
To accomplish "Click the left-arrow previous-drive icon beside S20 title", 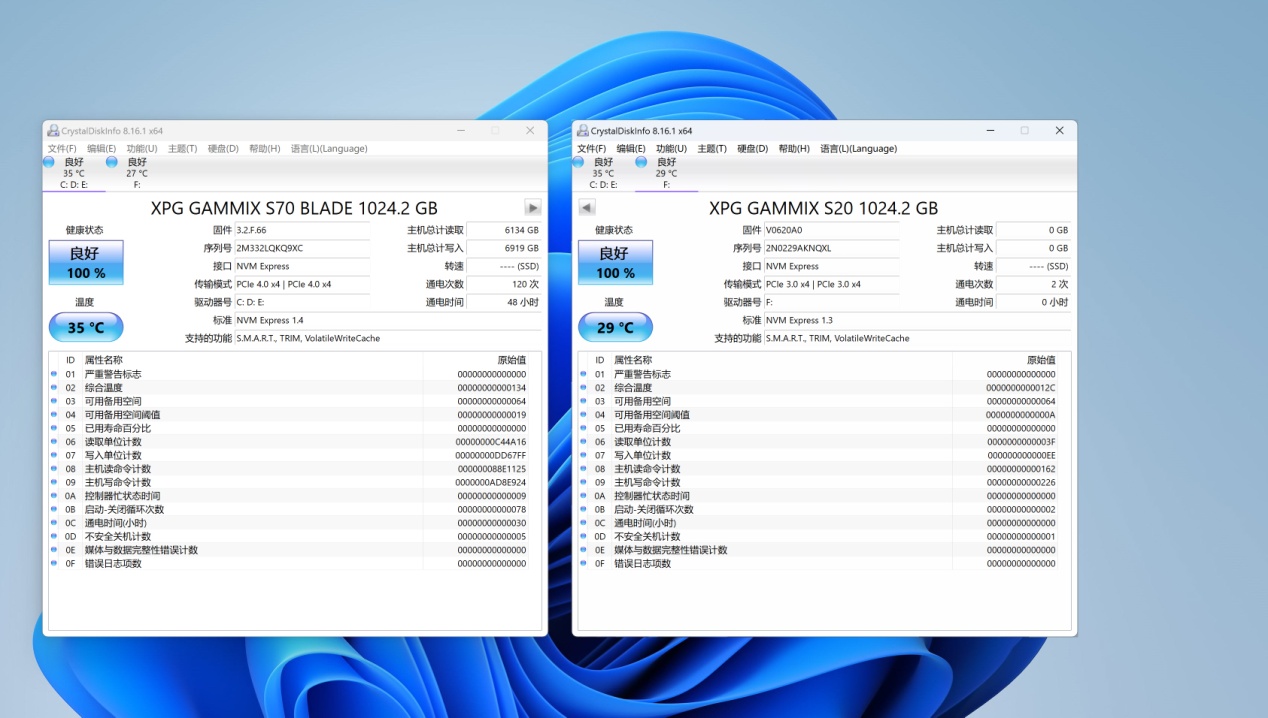I will pos(585,207).
